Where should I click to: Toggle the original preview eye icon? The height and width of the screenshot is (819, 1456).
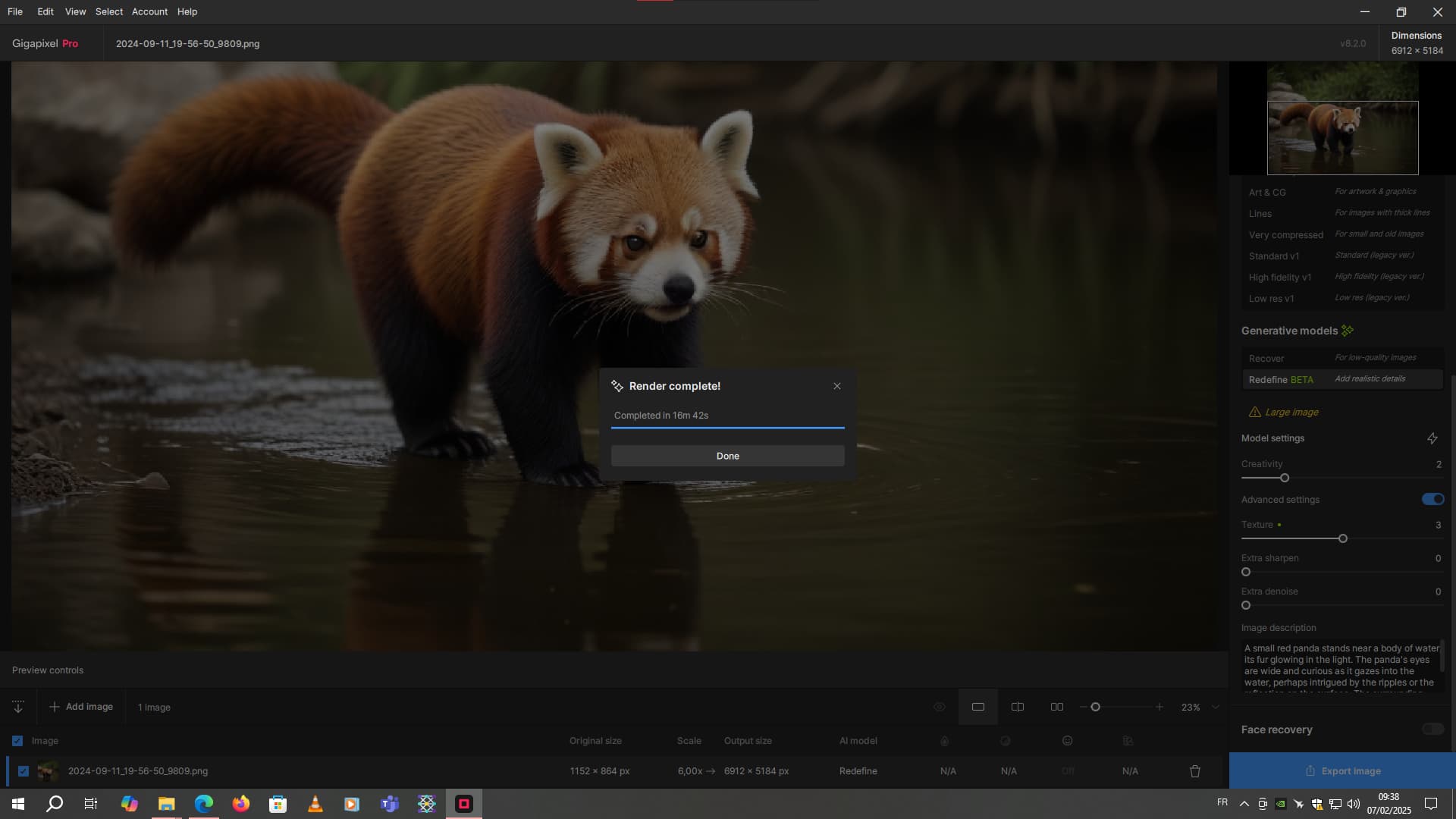(x=939, y=707)
